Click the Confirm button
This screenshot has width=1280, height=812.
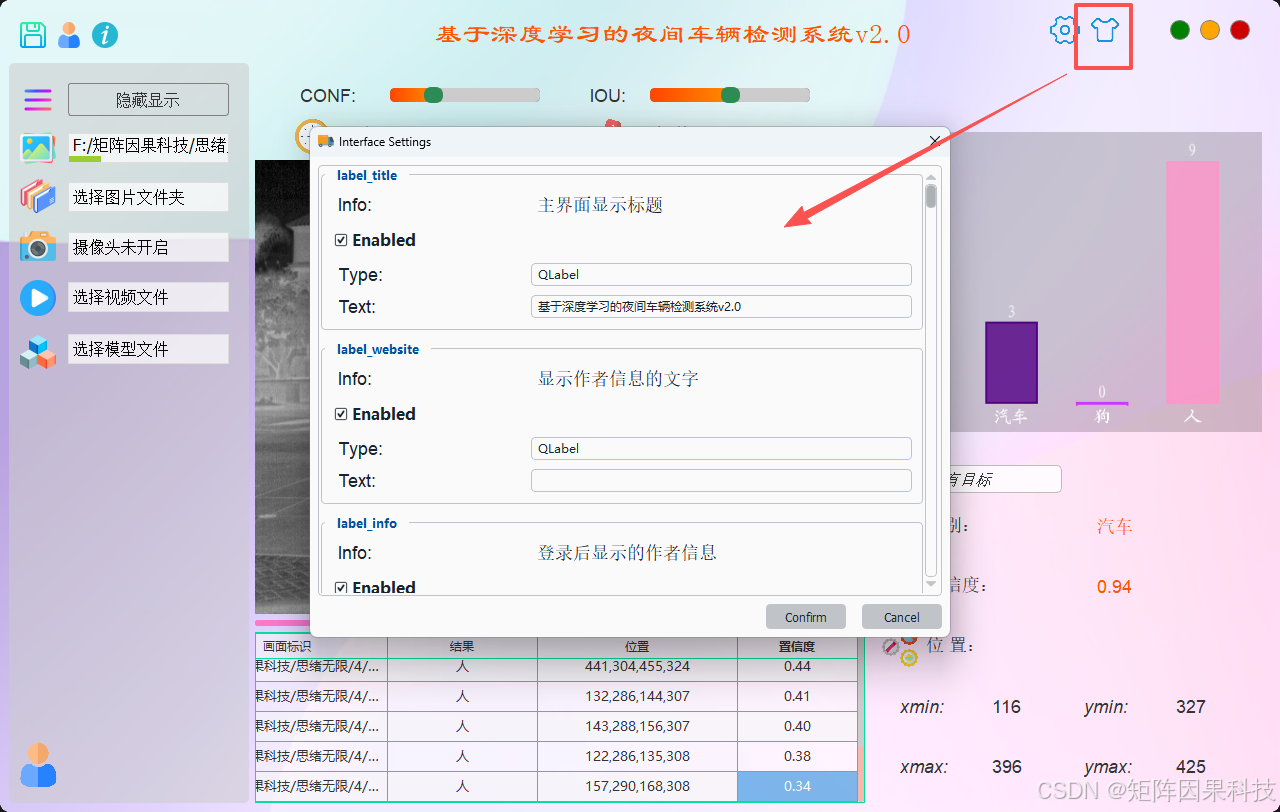pos(806,617)
